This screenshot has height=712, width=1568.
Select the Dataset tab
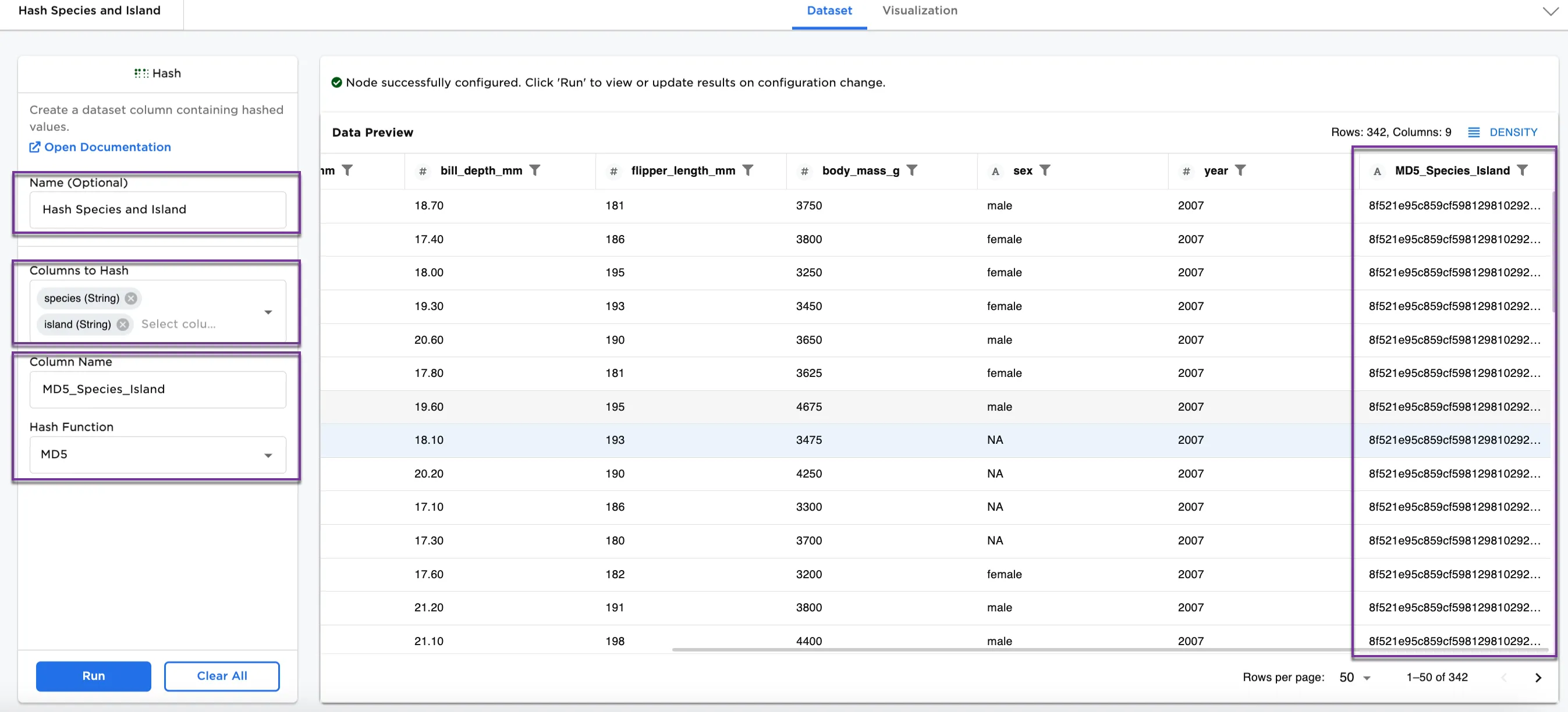pos(829,10)
